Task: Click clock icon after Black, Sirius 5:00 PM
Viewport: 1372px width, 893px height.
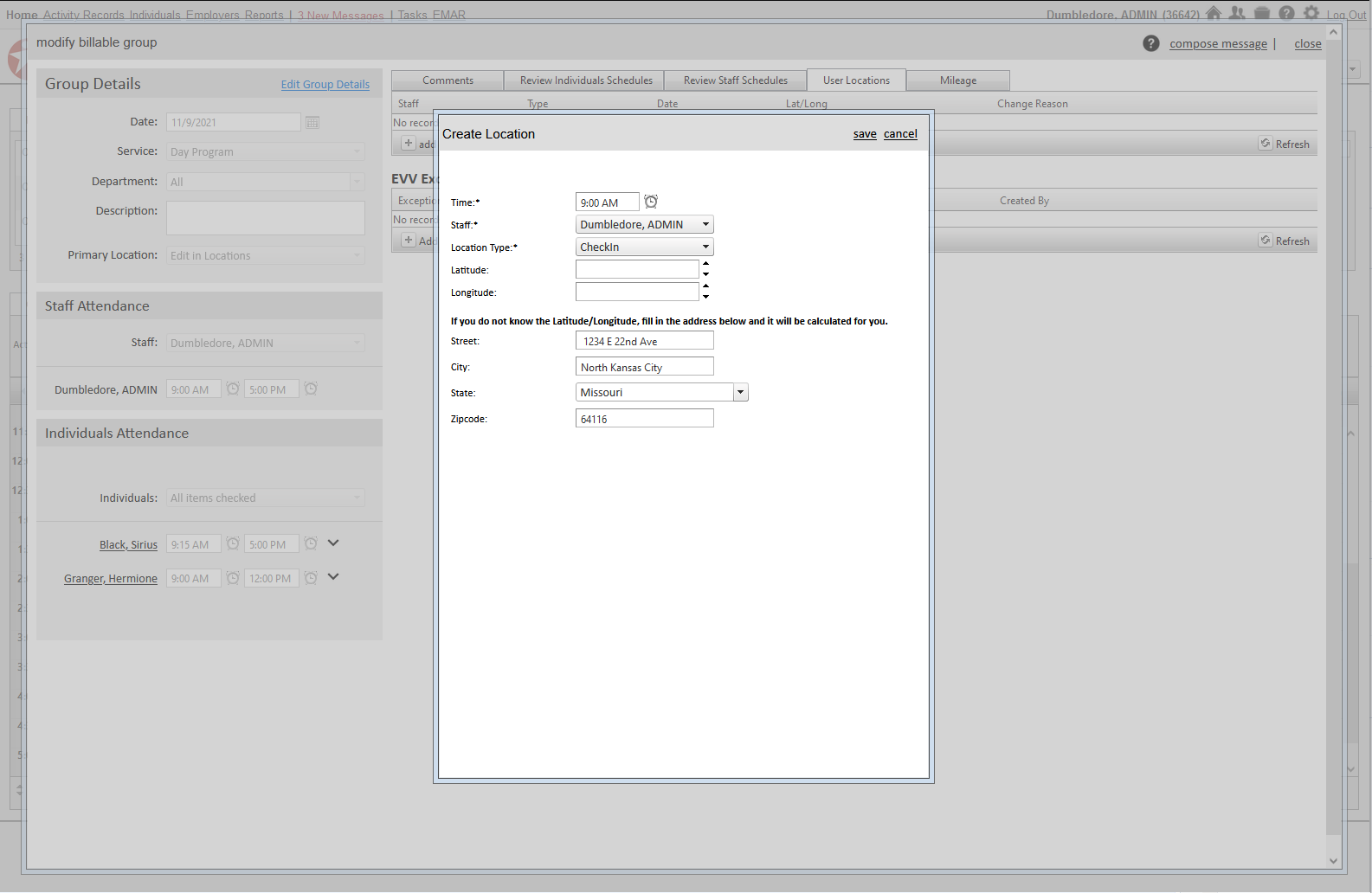Action: [x=311, y=543]
